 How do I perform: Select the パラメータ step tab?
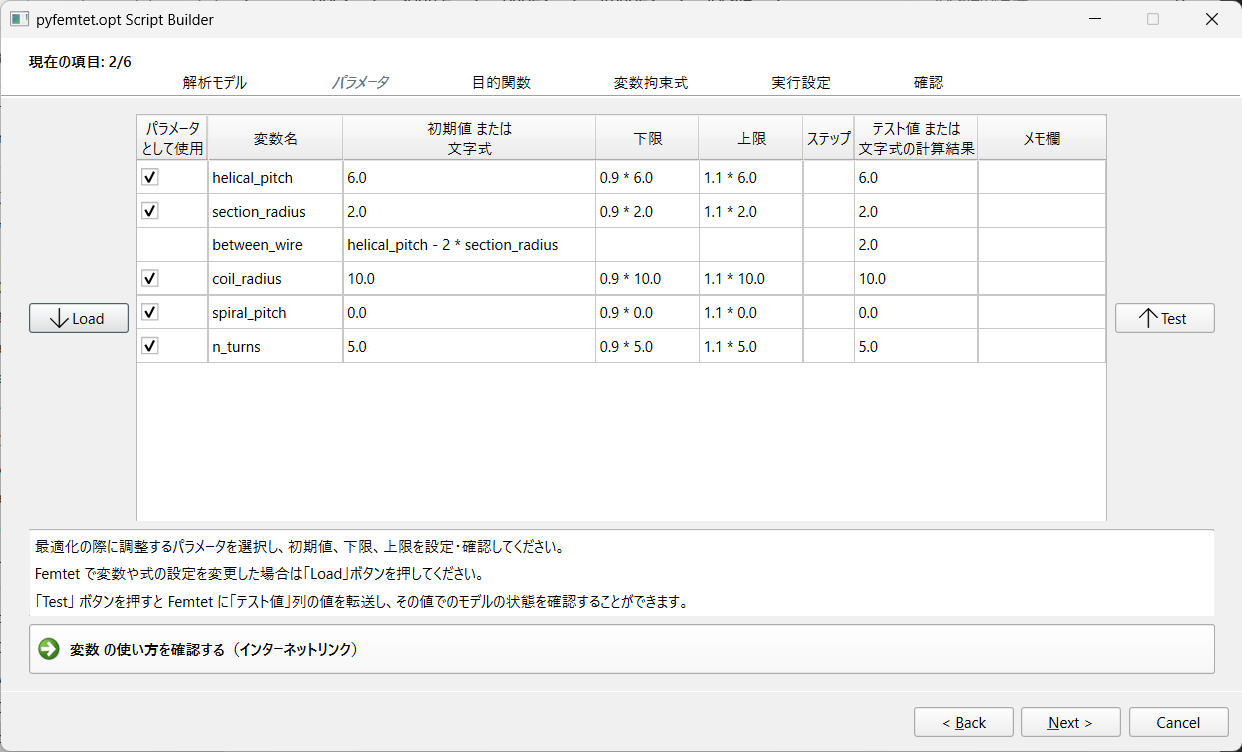pos(360,83)
